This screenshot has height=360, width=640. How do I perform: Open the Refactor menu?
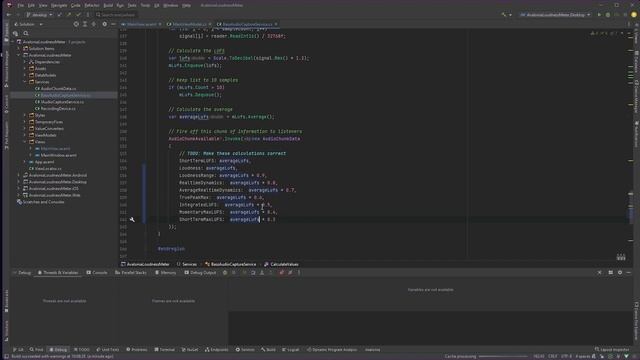coord(92,5)
